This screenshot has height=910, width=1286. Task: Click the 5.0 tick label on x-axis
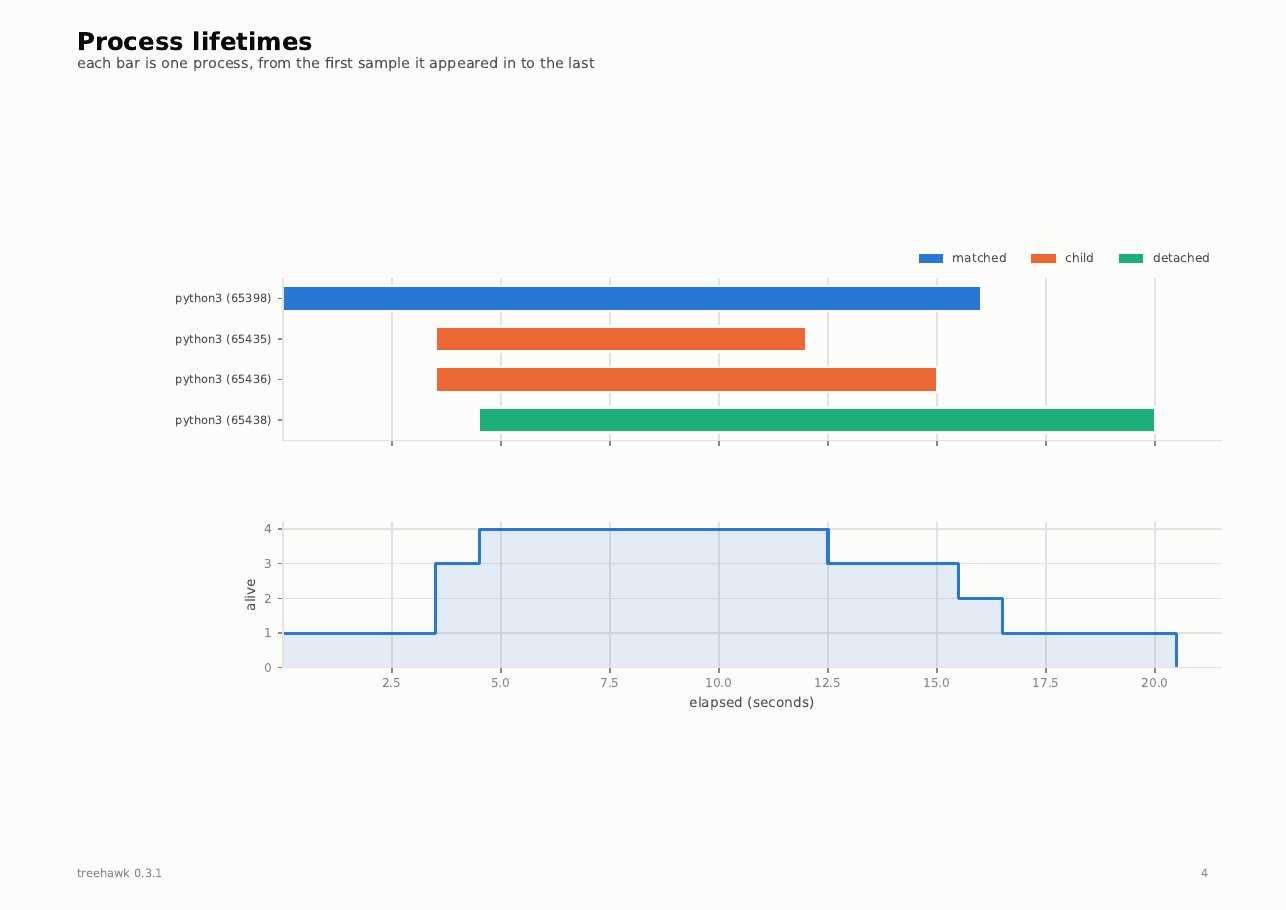click(500, 683)
